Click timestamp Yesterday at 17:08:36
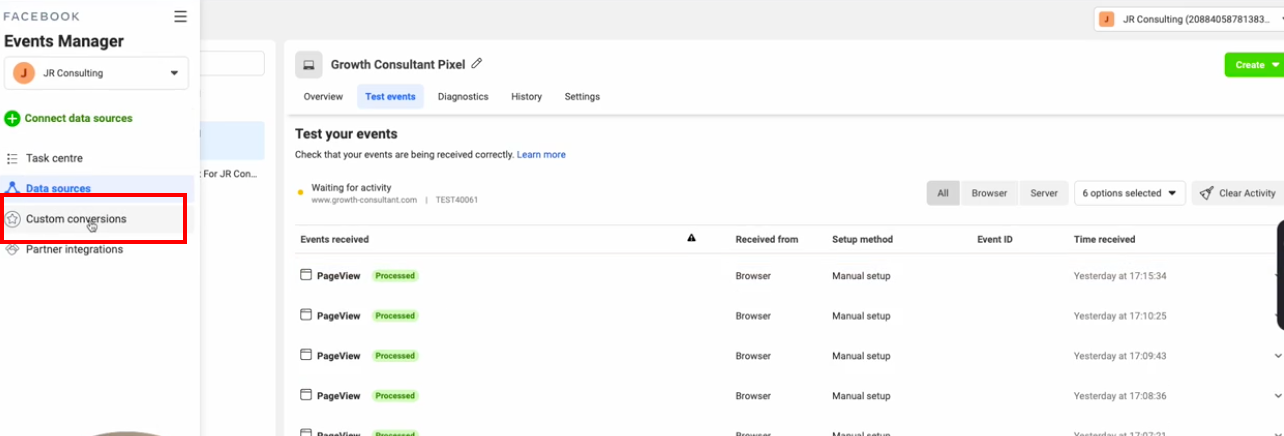 click(1120, 395)
